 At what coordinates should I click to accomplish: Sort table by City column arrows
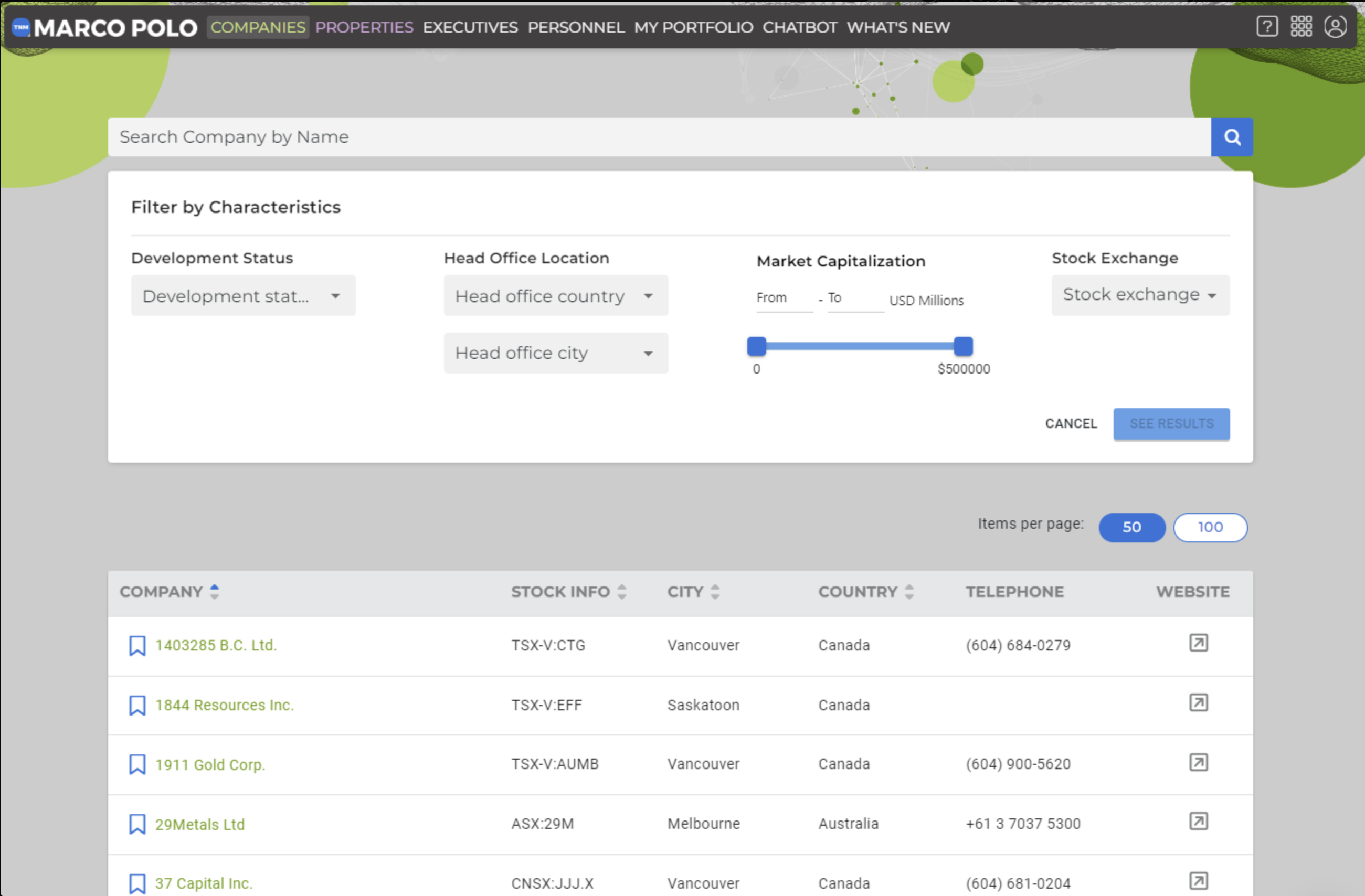tap(715, 592)
